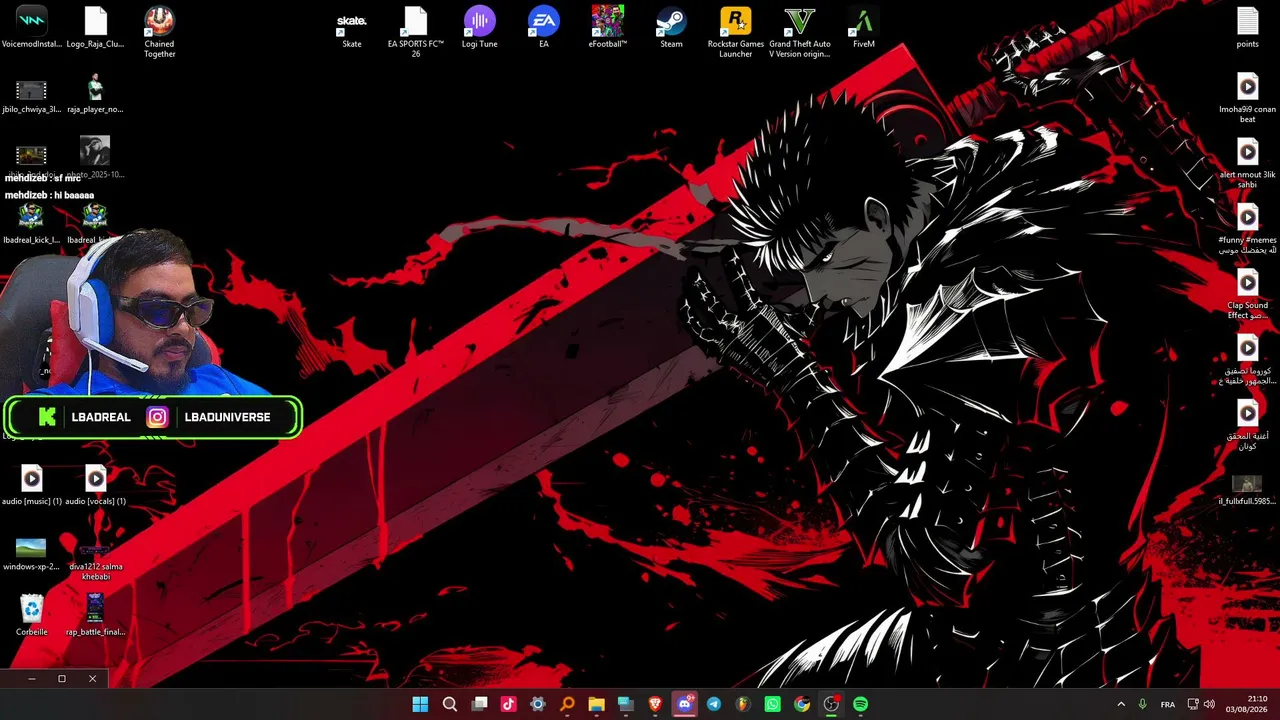Select the rap_battle_final... file
The image size is (1280, 720).
pyautogui.click(x=95, y=616)
